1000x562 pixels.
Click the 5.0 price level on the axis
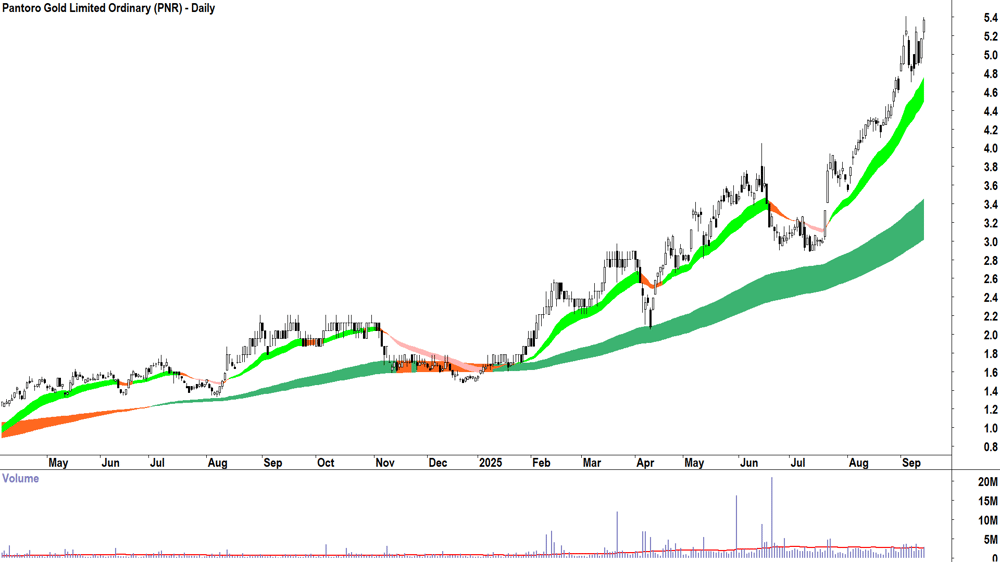[x=990, y=55]
